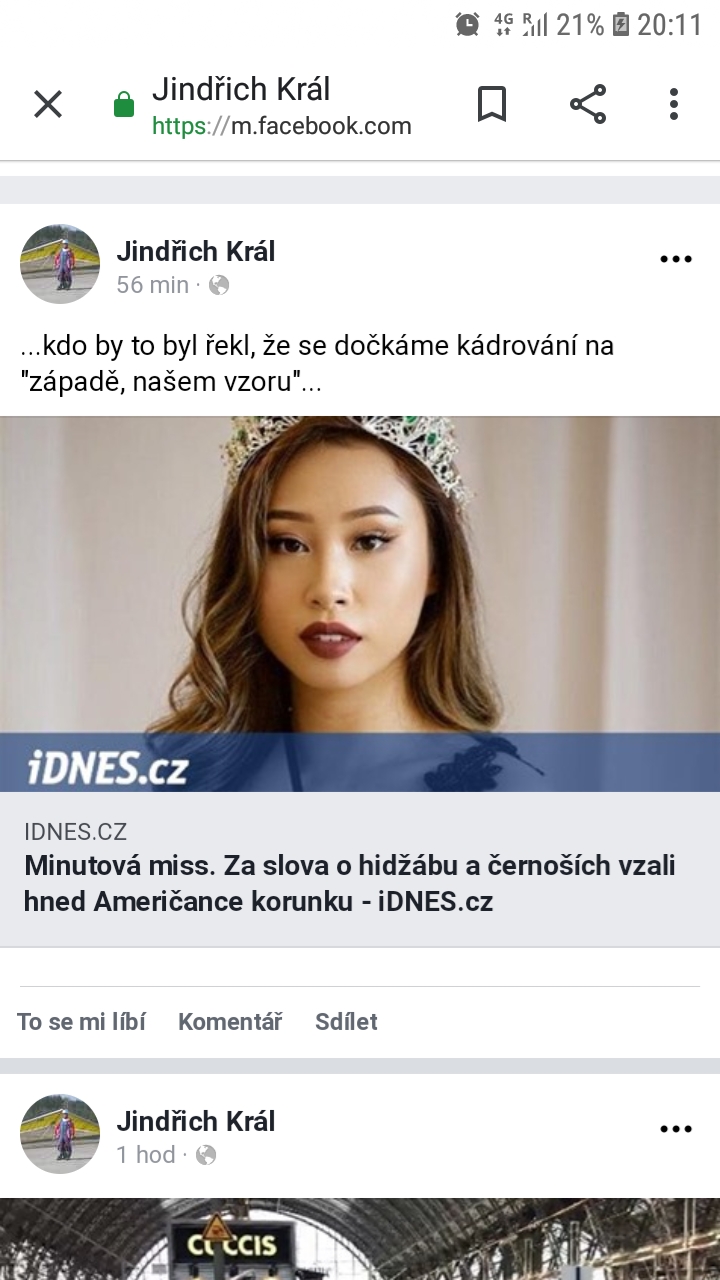Tap the m.facebook.com URL address text
Image resolution: width=720 pixels, height=1280 pixels.
click(x=282, y=126)
